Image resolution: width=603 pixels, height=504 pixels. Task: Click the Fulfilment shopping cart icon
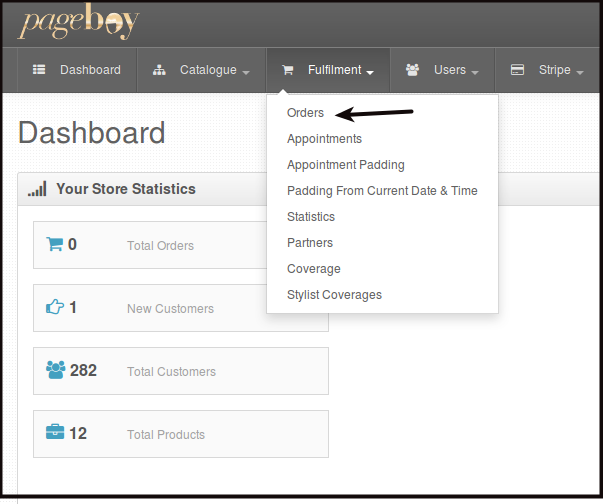[x=288, y=70]
